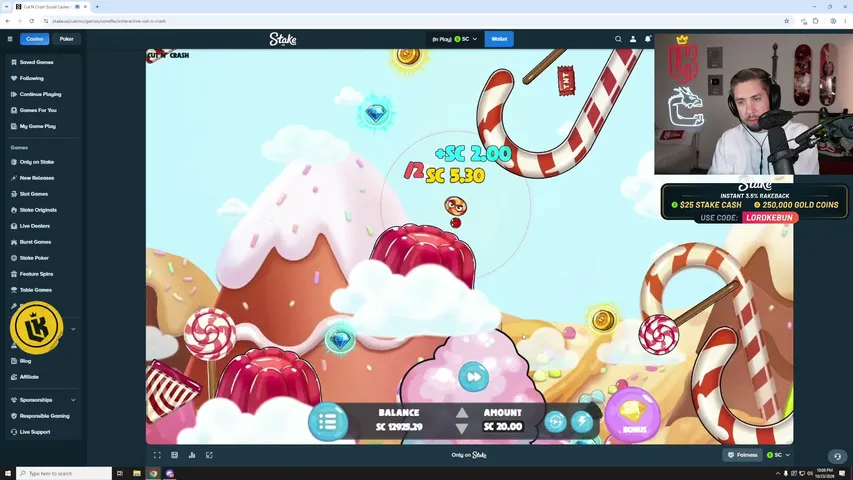
Task: Toggle the hamburger sidebar menu
Action: (10, 39)
